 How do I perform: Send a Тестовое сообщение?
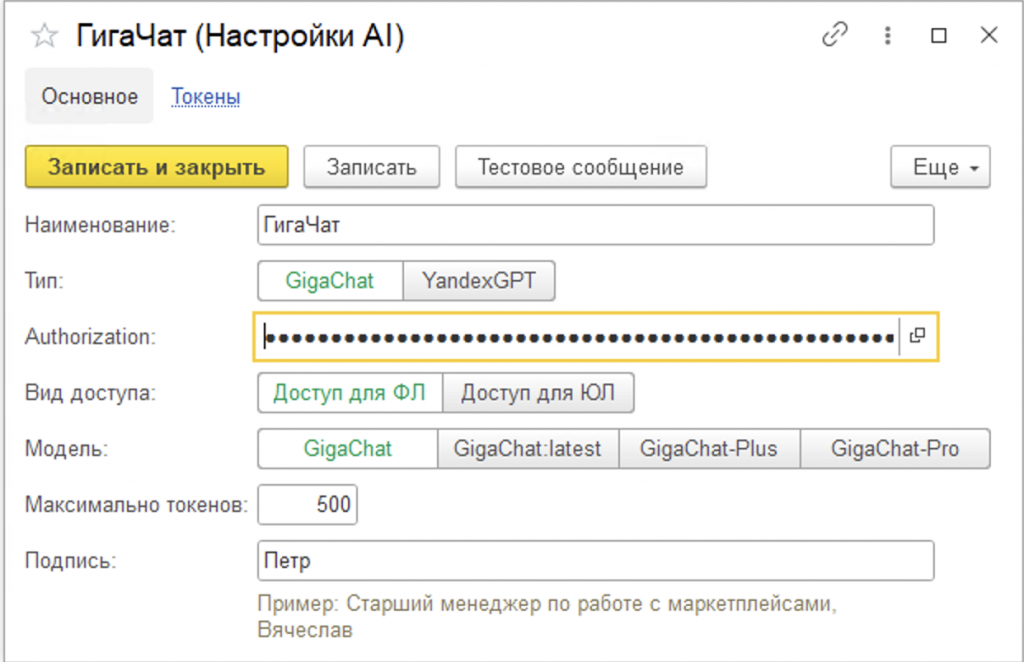pos(581,167)
